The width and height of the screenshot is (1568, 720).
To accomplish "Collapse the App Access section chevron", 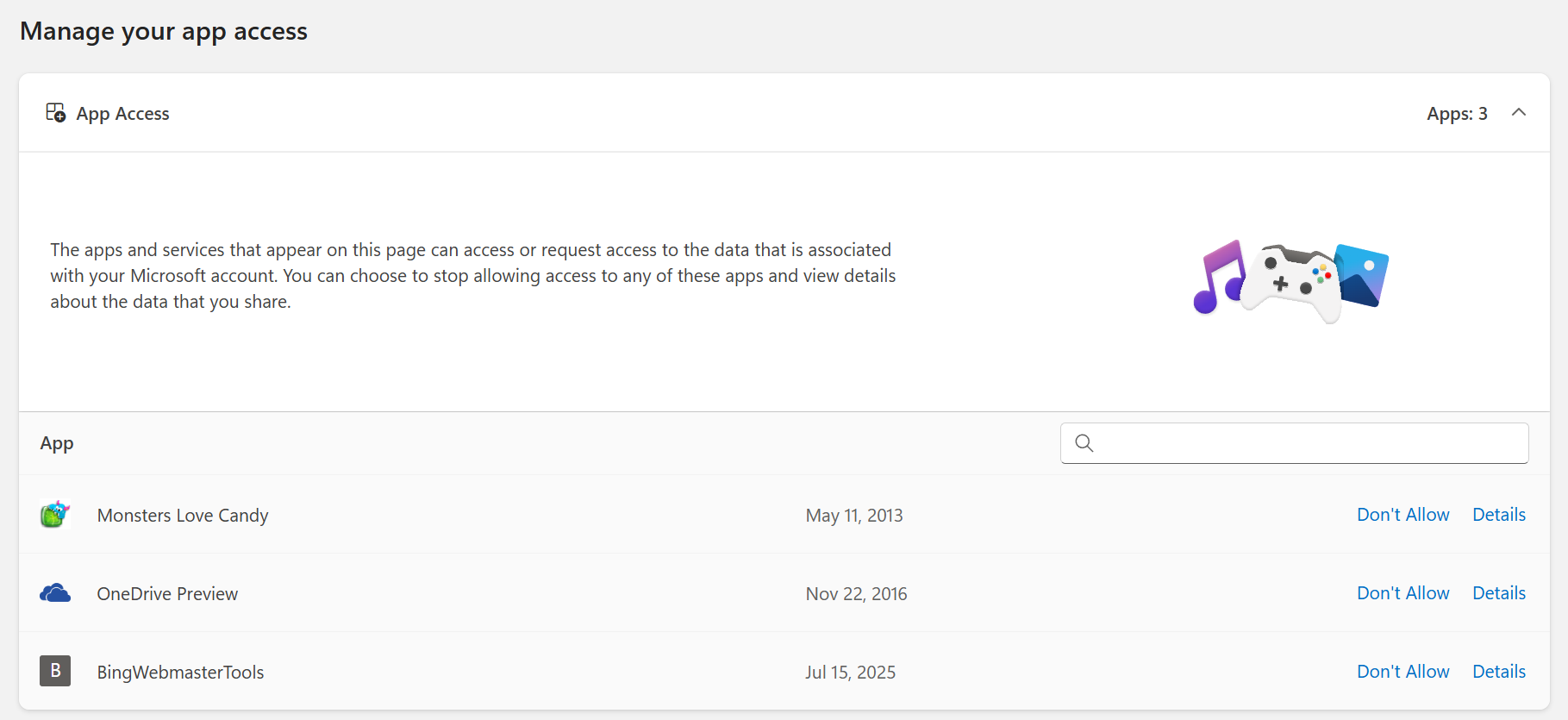I will pyautogui.click(x=1519, y=113).
